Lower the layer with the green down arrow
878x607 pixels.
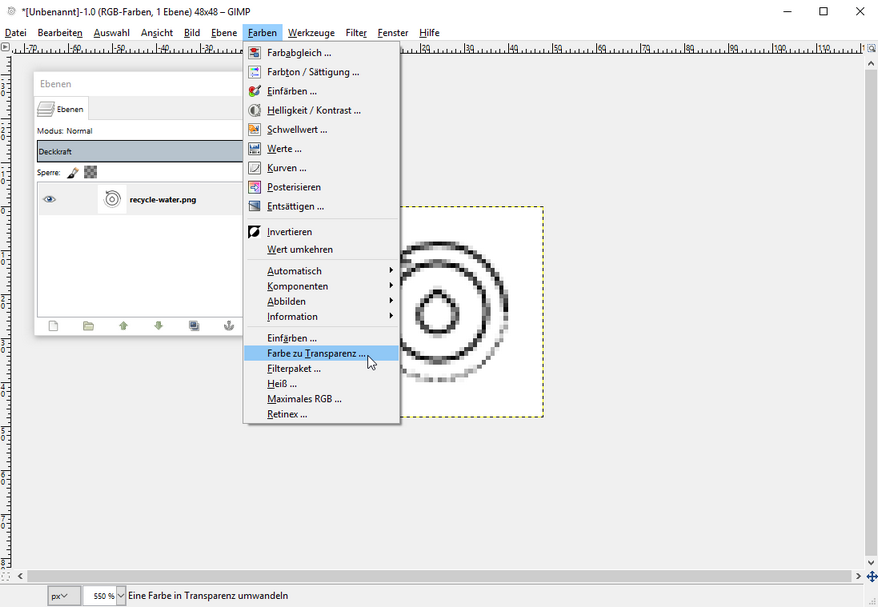tap(158, 325)
